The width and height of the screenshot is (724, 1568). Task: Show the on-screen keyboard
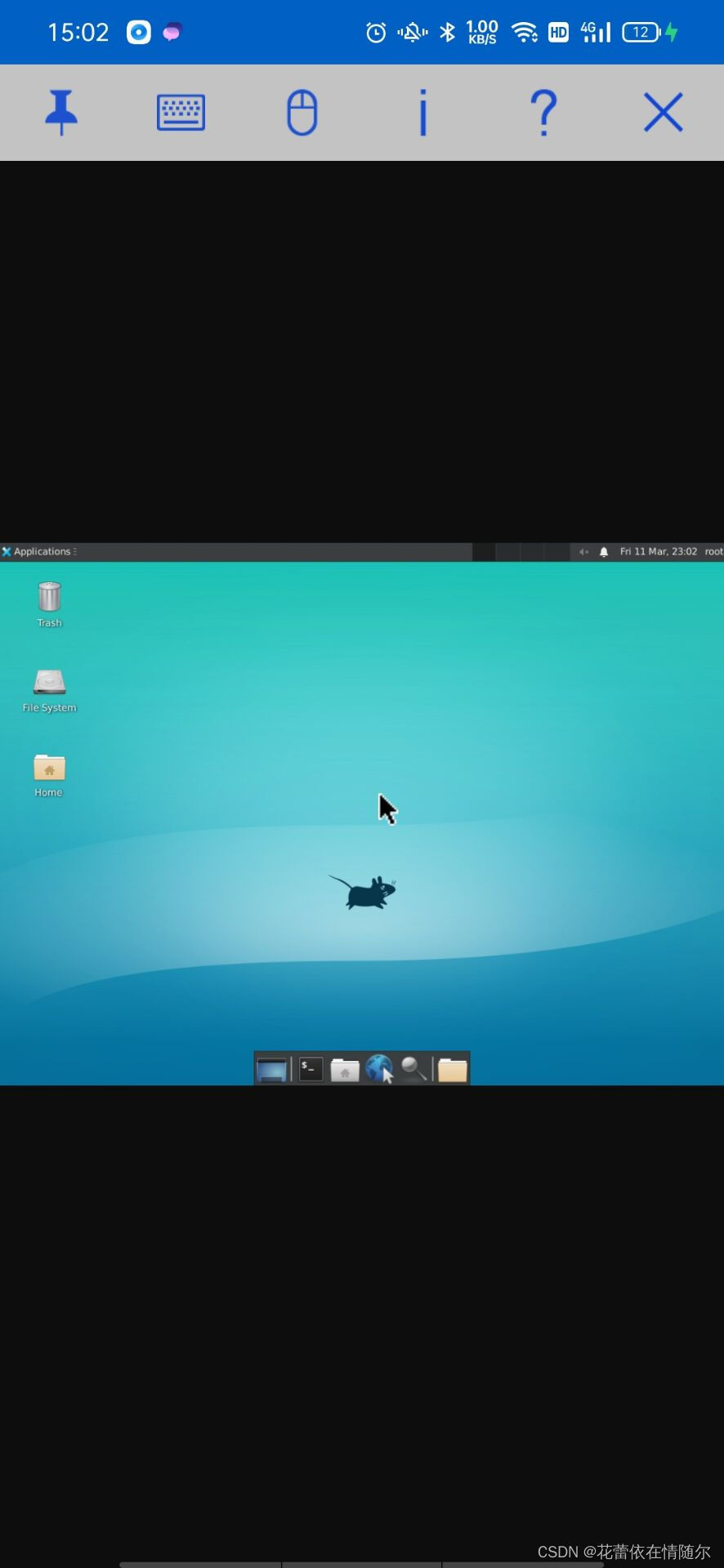click(181, 113)
